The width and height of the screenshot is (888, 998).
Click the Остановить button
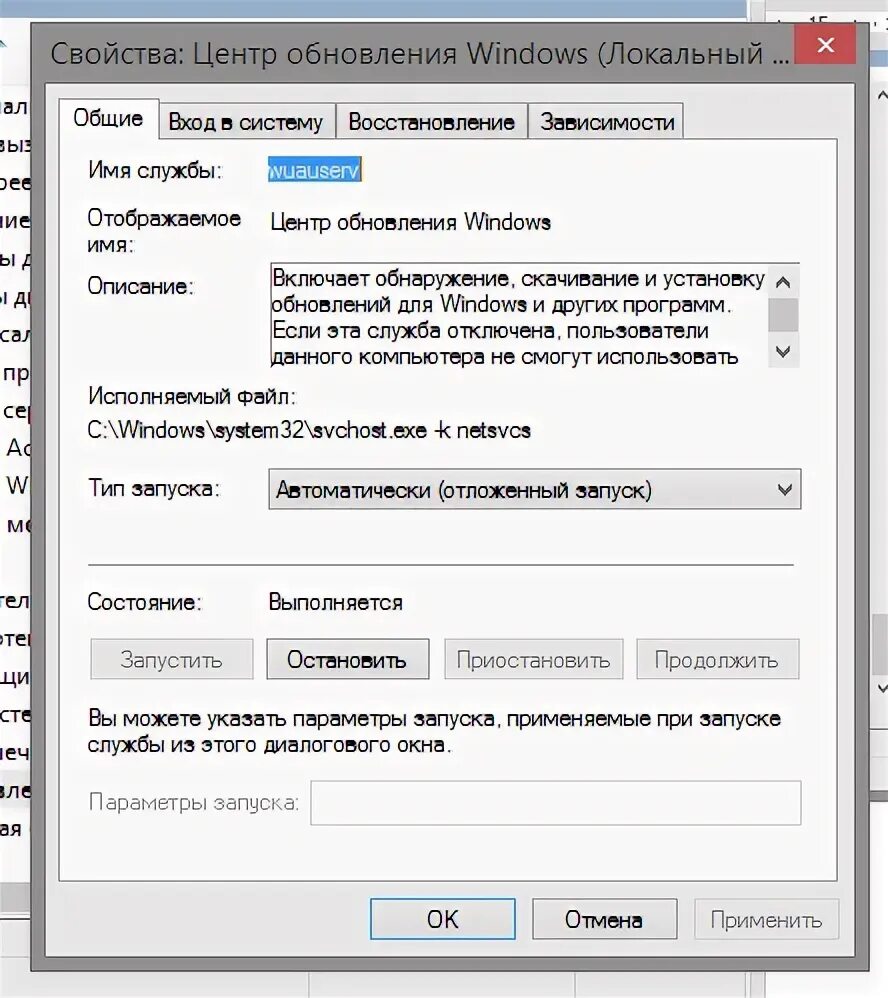[x=348, y=659]
